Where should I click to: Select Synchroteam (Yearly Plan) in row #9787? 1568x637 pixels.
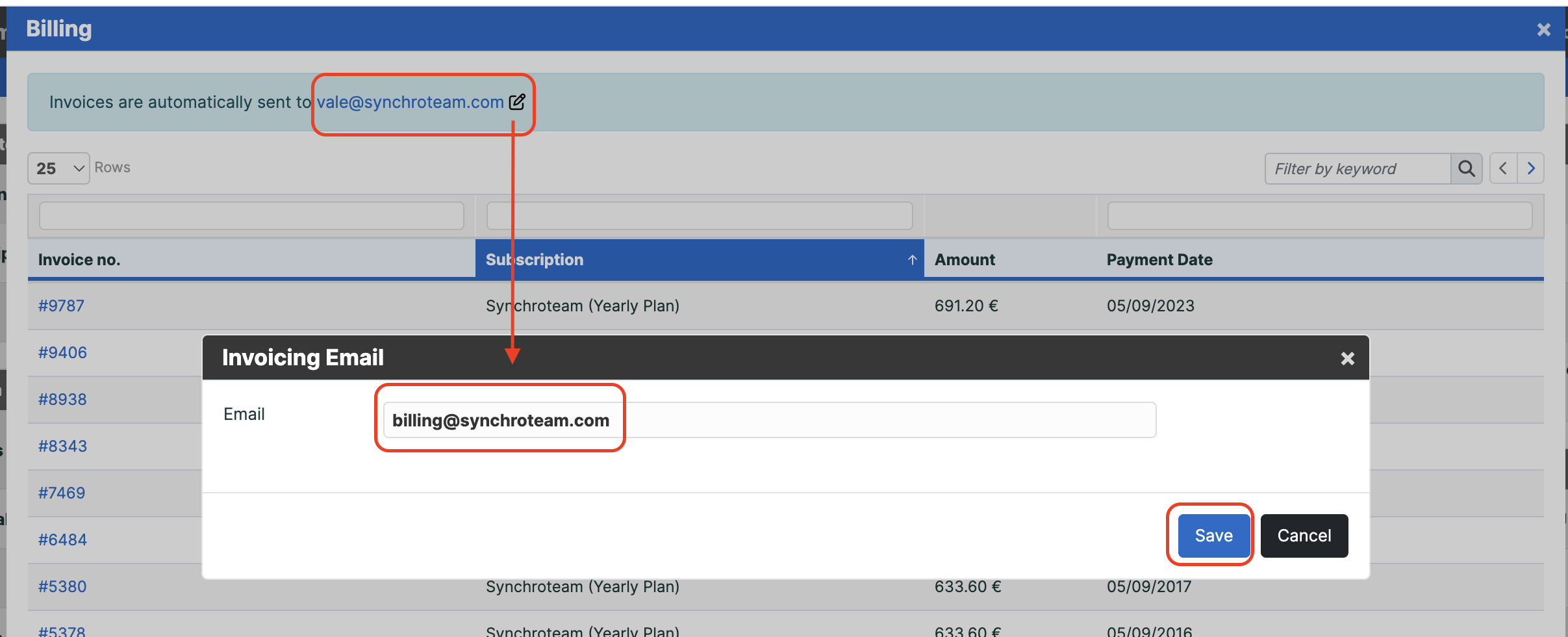(583, 305)
